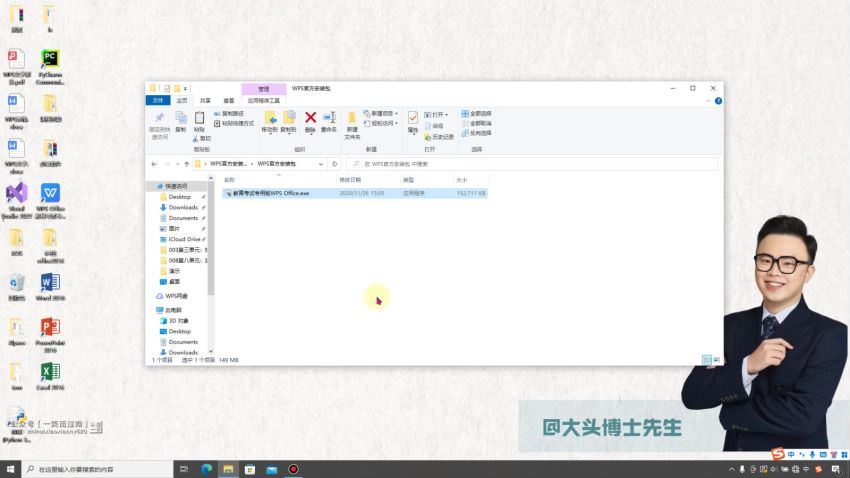This screenshot has width=850, height=478.
Task: Select the WPS Office.exe file row
Action: click(x=355, y=193)
